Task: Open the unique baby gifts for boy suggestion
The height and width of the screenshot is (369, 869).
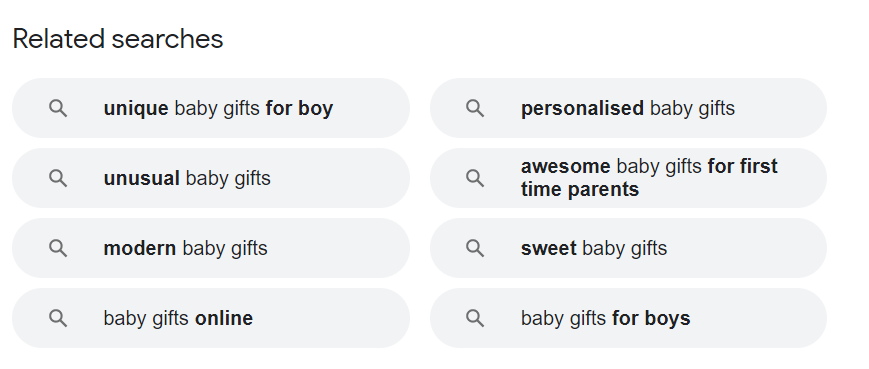Action: pyautogui.click(x=211, y=108)
